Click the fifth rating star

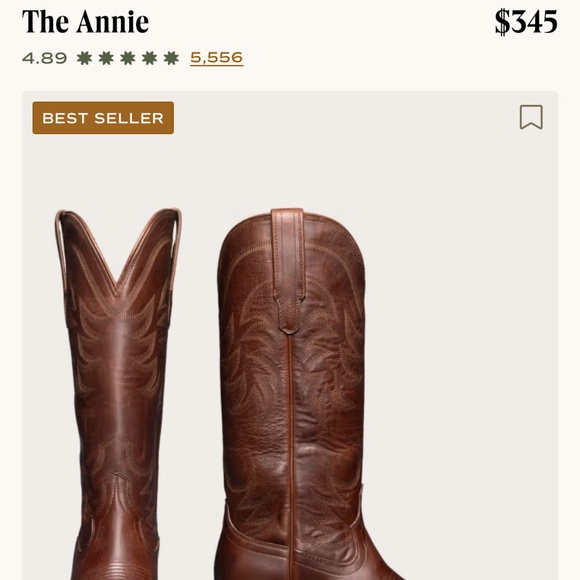171,58
